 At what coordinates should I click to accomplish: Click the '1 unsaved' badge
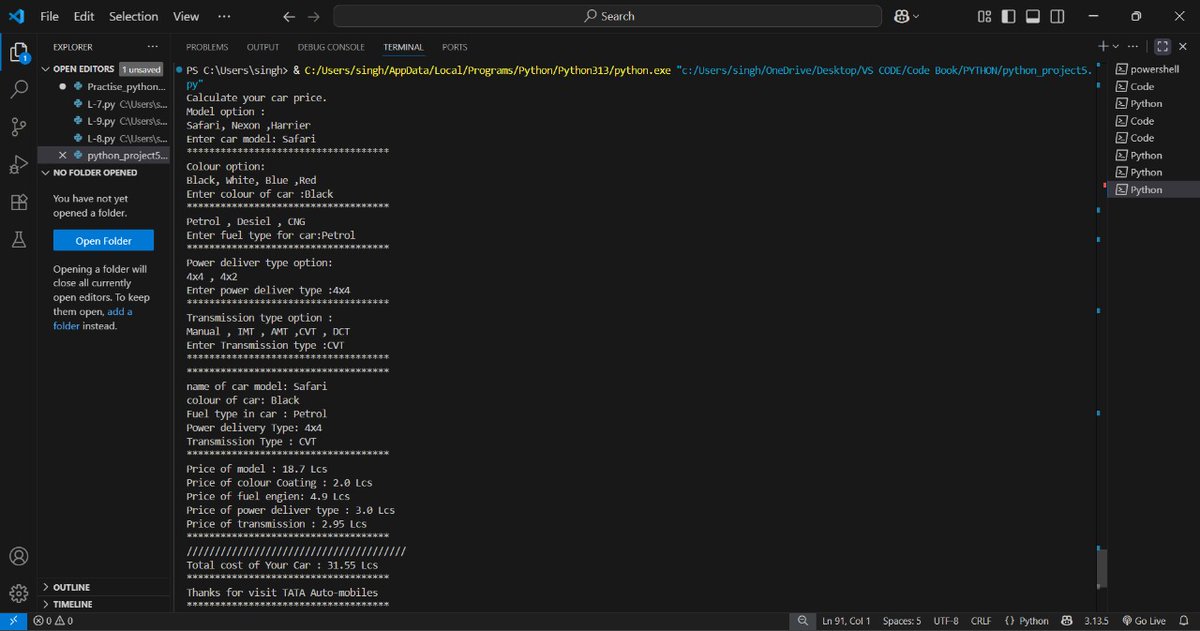pos(141,69)
